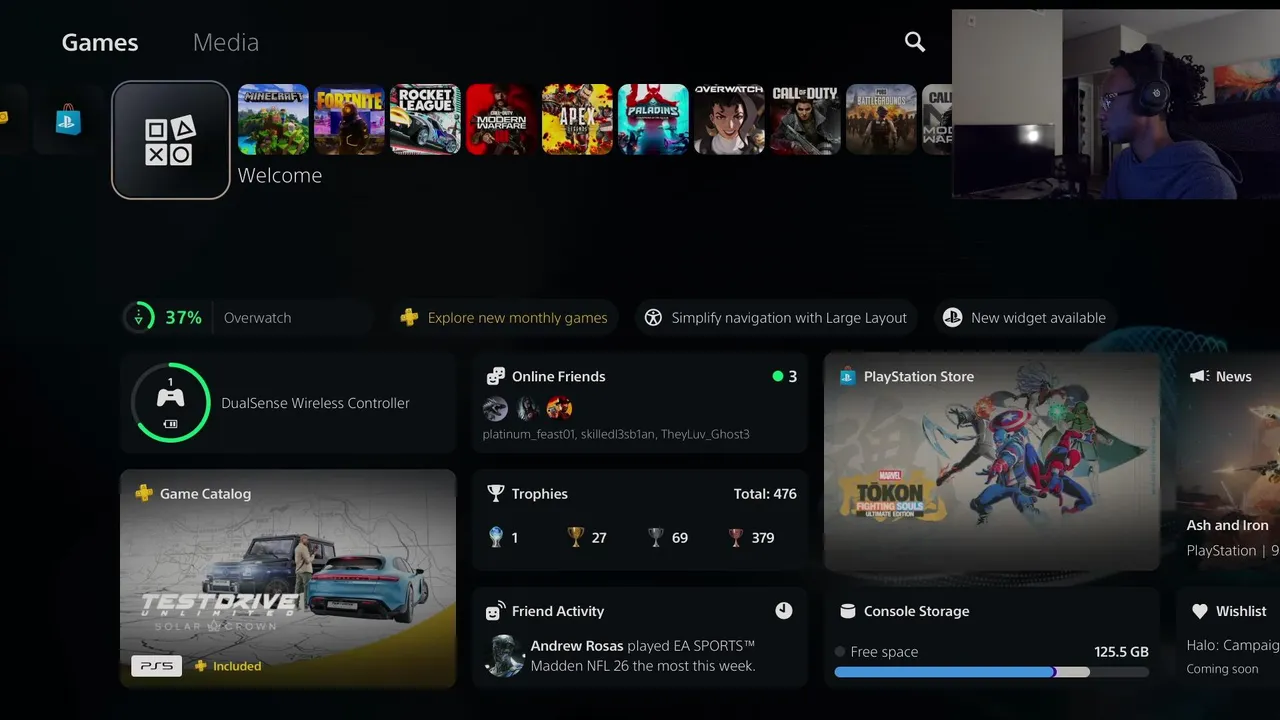Viewport: 1280px width, 720px height.
Task: Open the Game Catalog Test Drive card
Action: point(288,579)
